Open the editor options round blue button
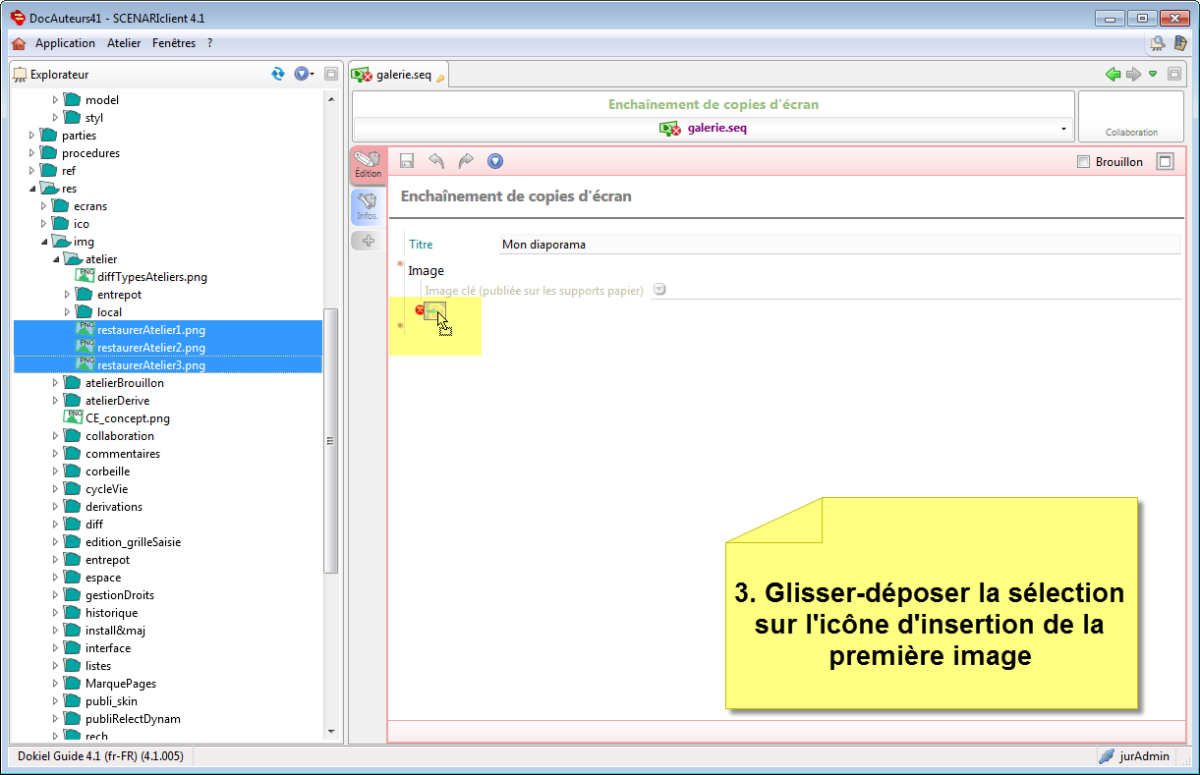Image resolution: width=1200 pixels, height=775 pixels. tap(495, 161)
